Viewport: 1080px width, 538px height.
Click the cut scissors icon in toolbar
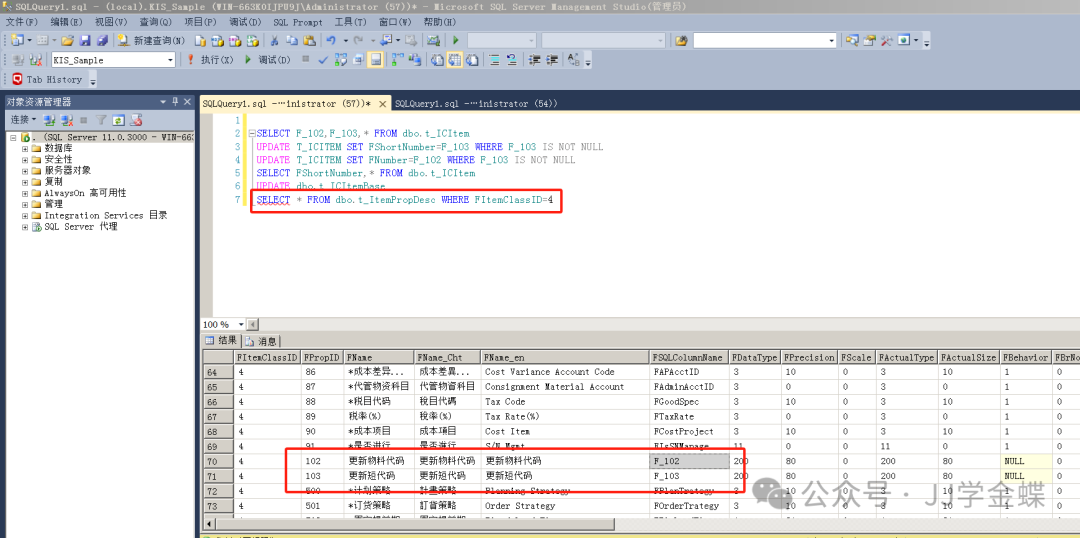[x=275, y=41]
